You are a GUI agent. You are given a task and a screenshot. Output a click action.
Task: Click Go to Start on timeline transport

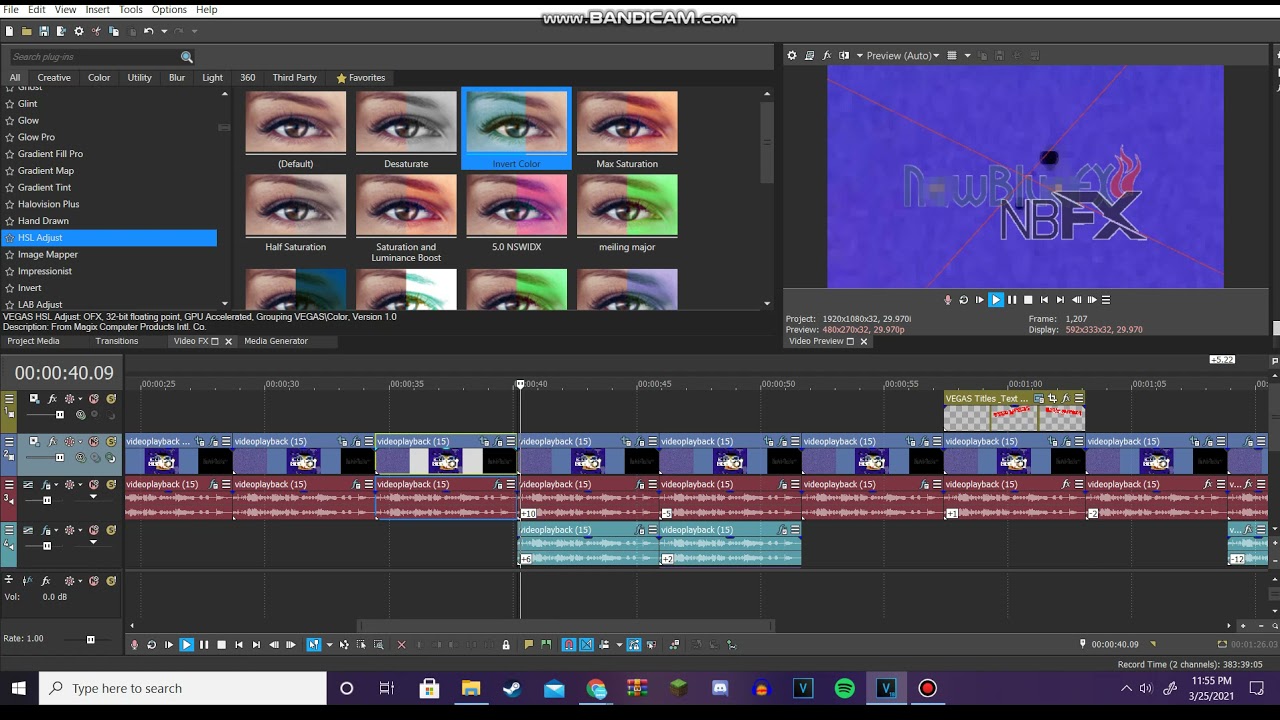click(238, 645)
